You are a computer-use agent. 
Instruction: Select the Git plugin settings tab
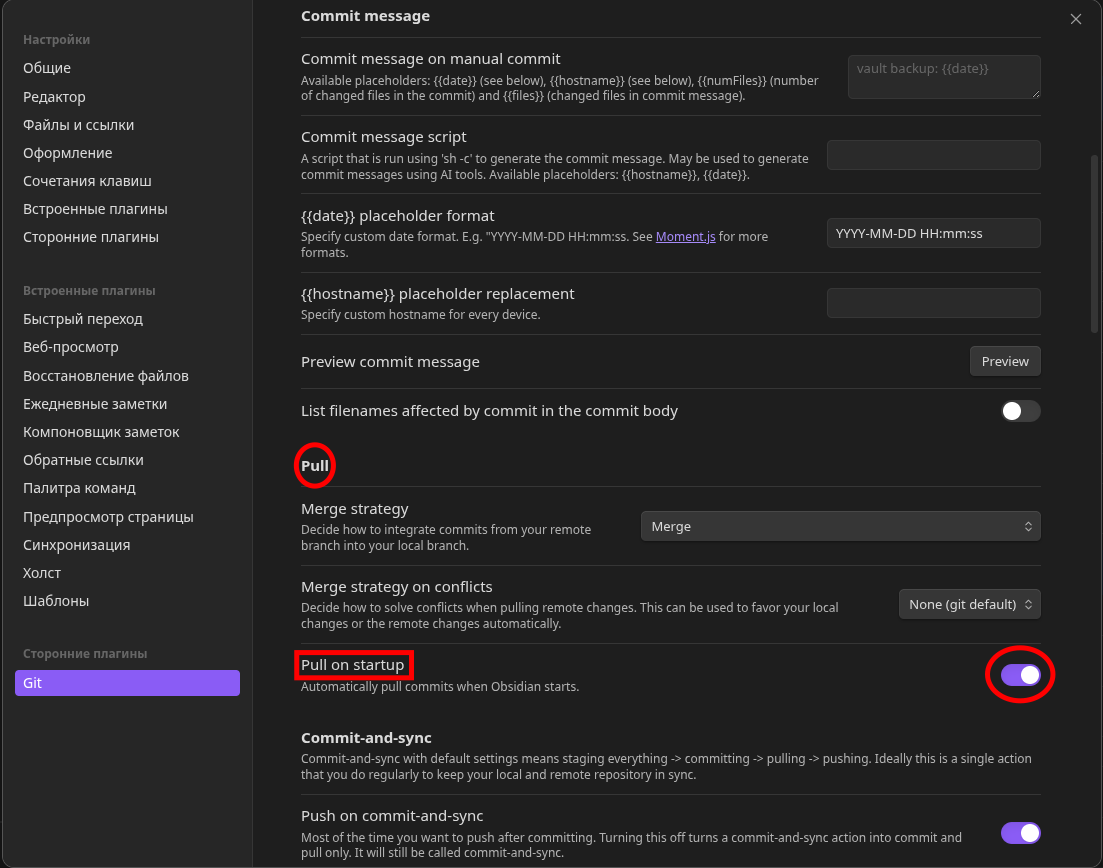127,683
